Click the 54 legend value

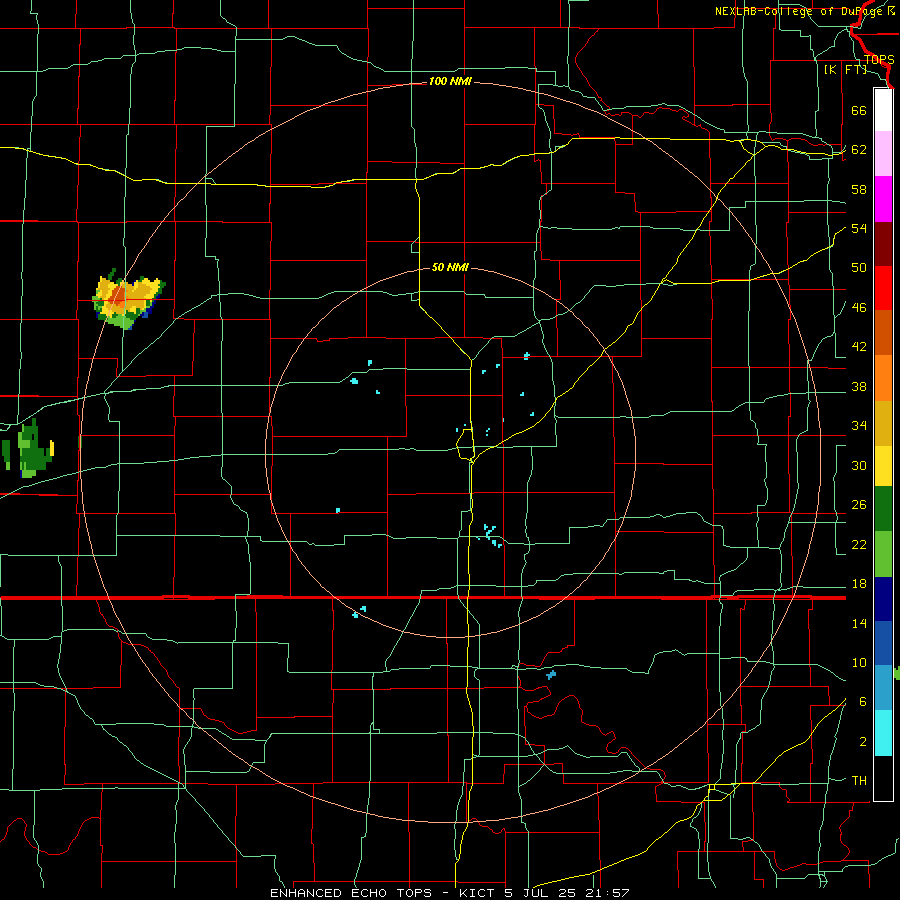pyautogui.click(x=859, y=228)
